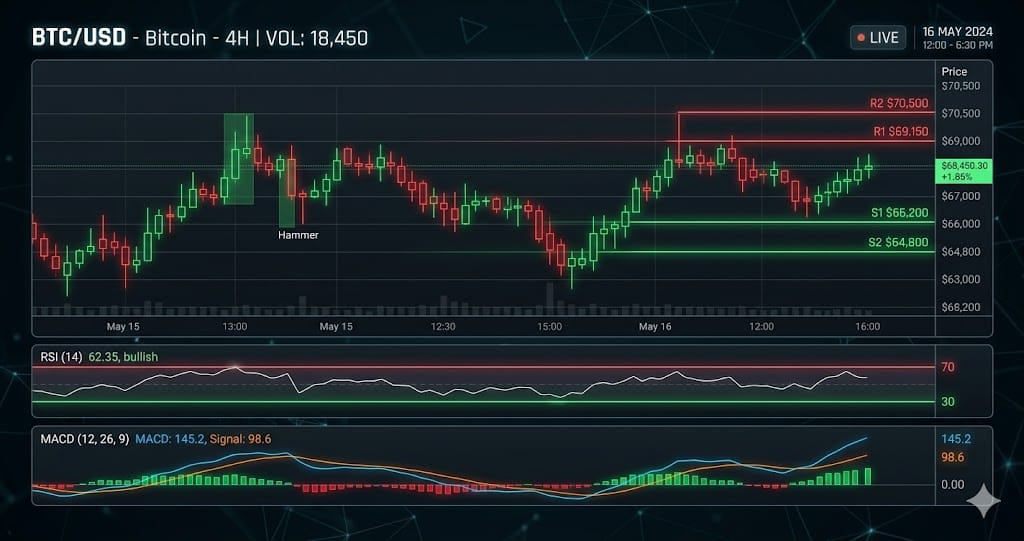Click the 'VOL: 18,450' volume readout
This screenshot has width=1024, height=541.
click(317, 38)
